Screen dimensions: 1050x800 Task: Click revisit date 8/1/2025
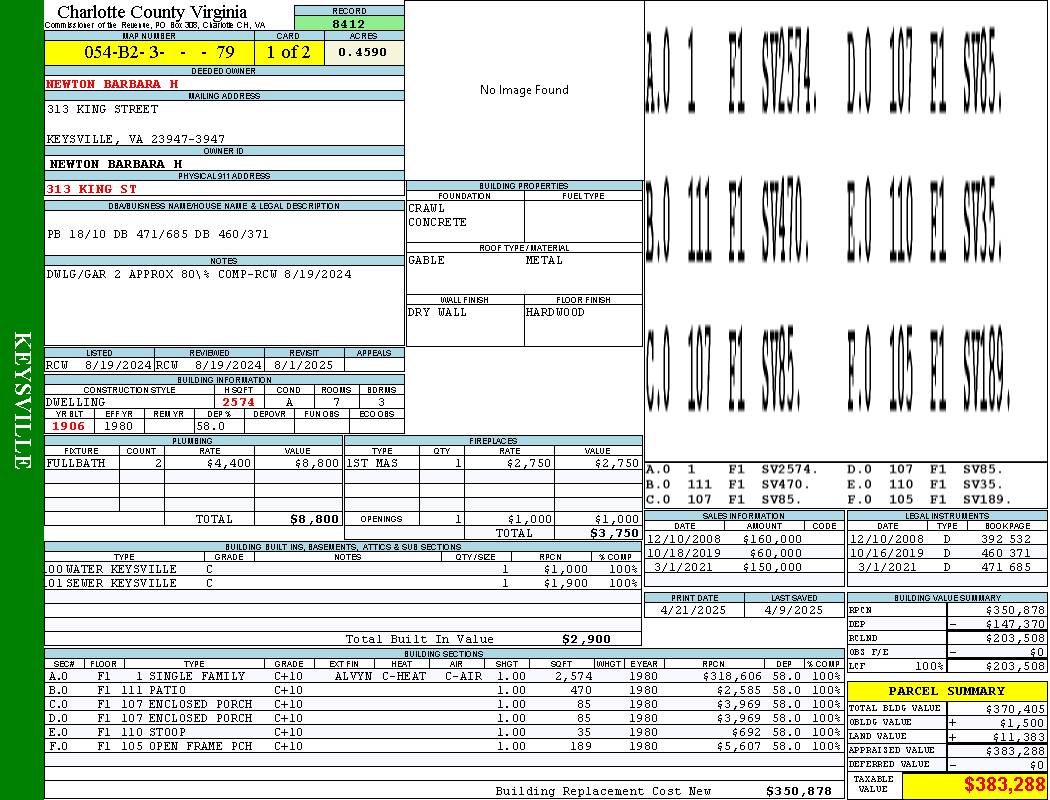point(303,366)
